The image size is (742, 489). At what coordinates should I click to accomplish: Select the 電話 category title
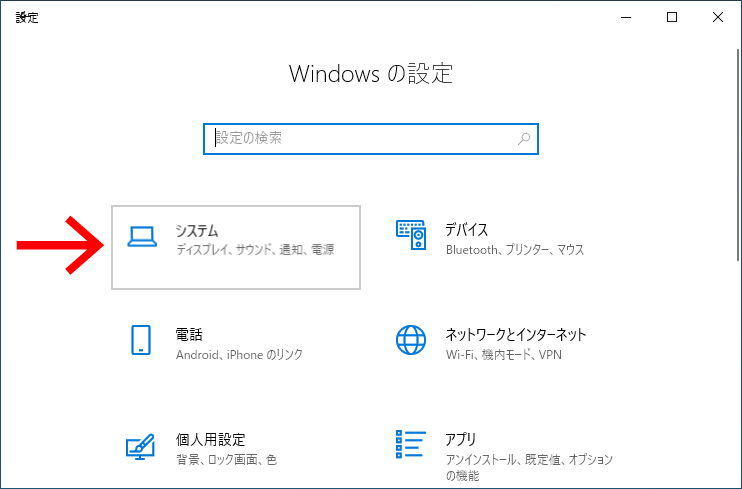tap(189, 335)
